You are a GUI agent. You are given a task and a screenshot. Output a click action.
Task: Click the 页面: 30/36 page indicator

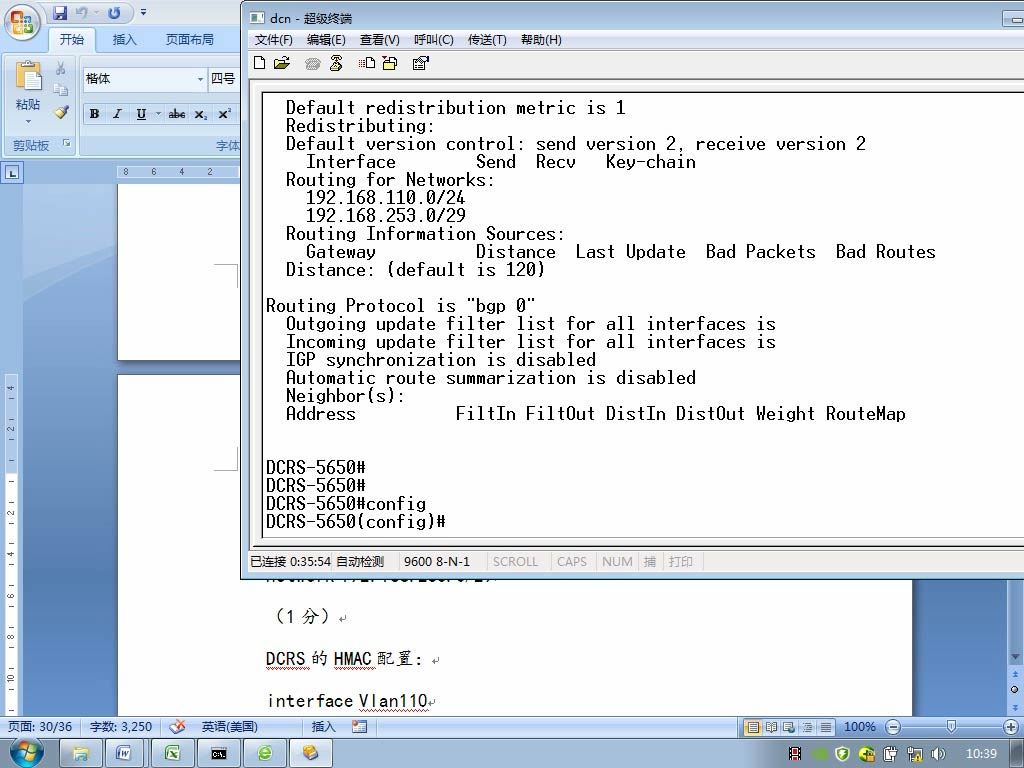[40, 727]
